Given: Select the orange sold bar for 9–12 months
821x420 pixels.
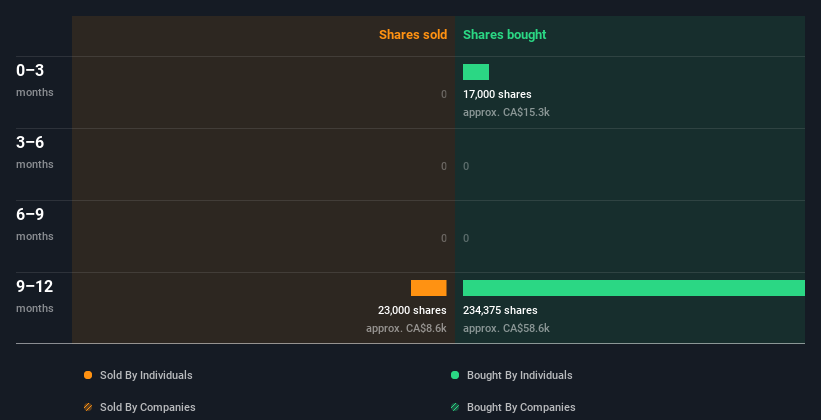Looking at the screenshot, I should (x=429, y=288).
